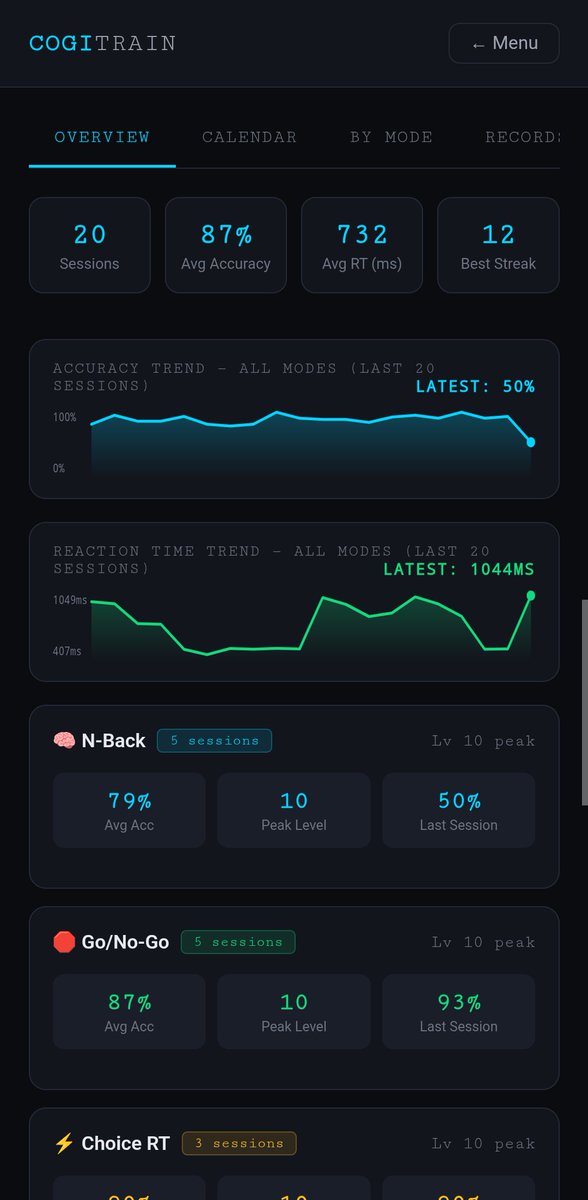Click the Accuracy Trend chart title
This screenshot has height=1200, width=588.
[244, 377]
